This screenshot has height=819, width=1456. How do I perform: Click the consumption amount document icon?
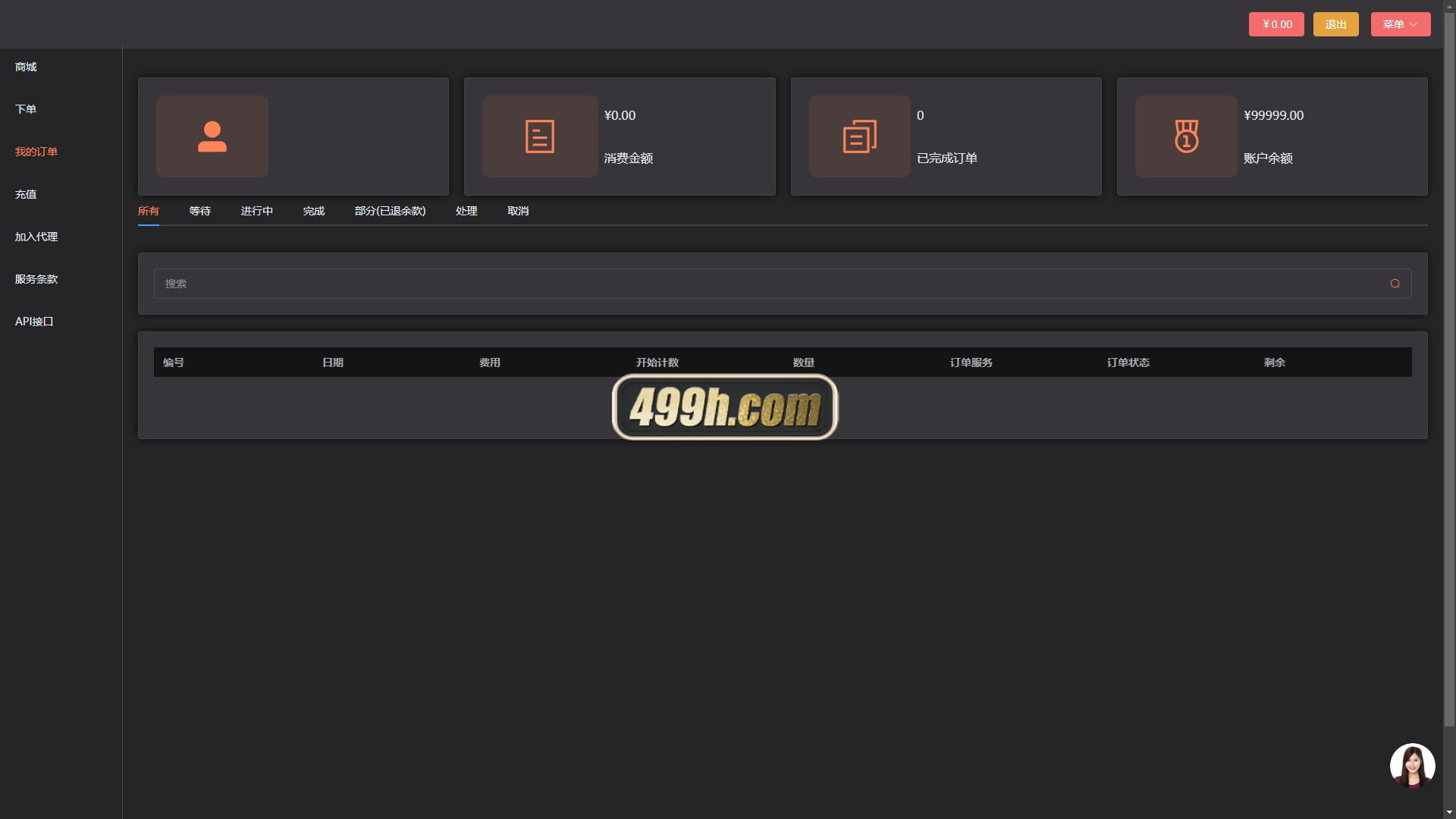(x=540, y=136)
